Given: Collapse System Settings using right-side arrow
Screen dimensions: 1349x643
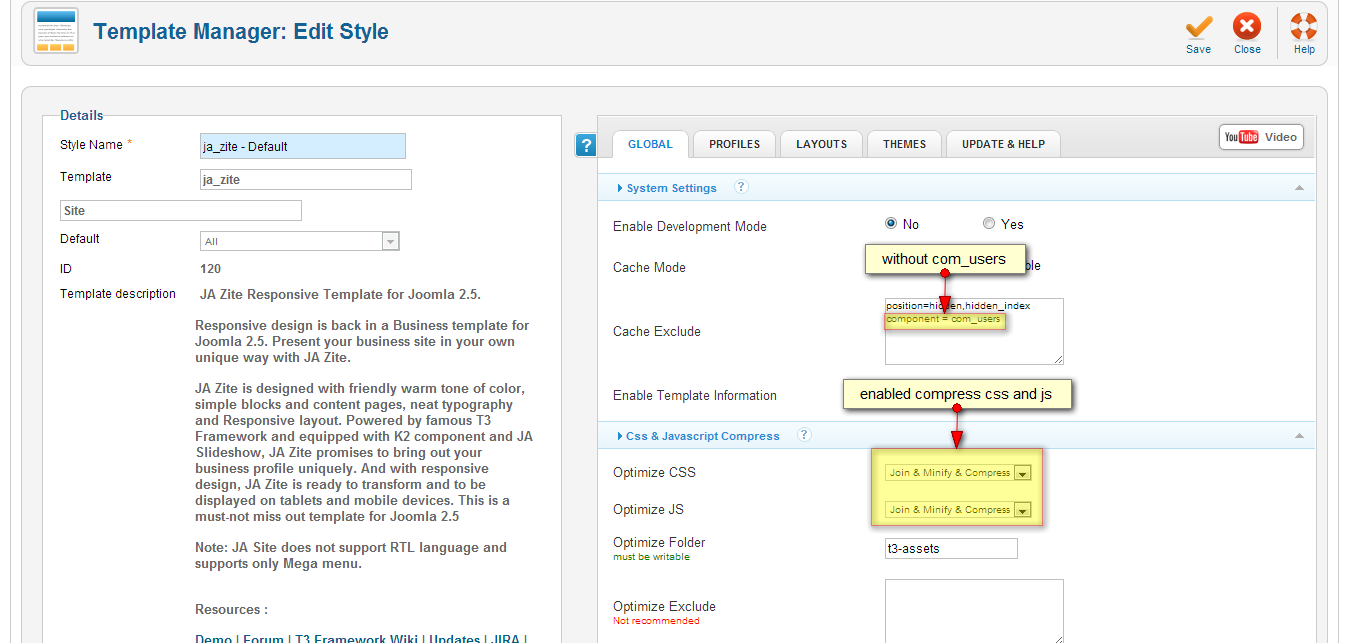Looking at the screenshot, I should 1298,188.
